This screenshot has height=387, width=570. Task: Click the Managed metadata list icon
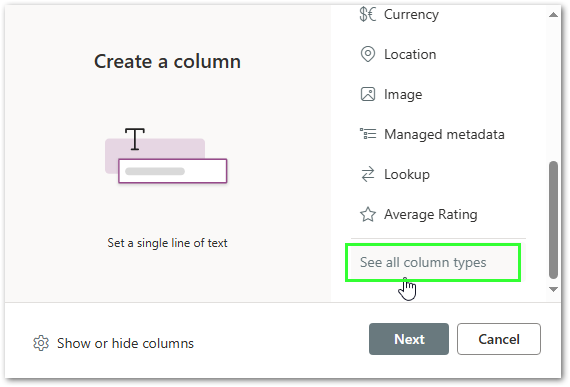pyautogui.click(x=368, y=134)
